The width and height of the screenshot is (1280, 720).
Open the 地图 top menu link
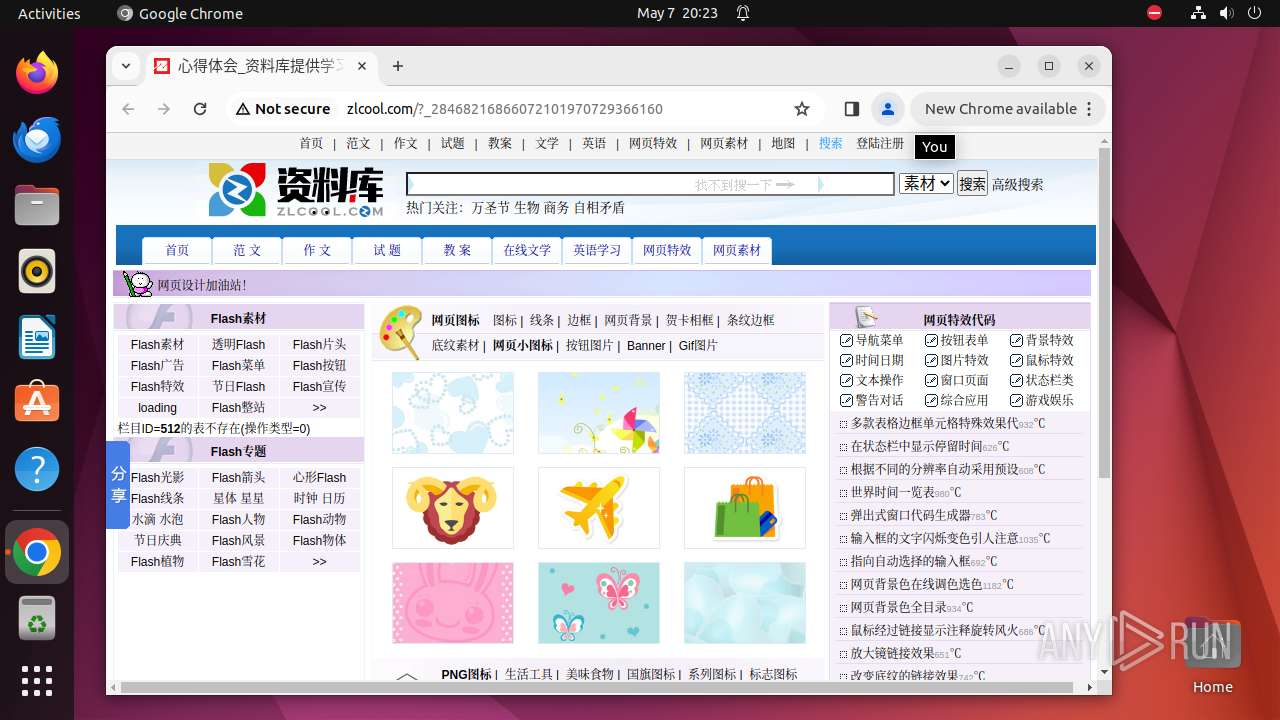click(783, 143)
